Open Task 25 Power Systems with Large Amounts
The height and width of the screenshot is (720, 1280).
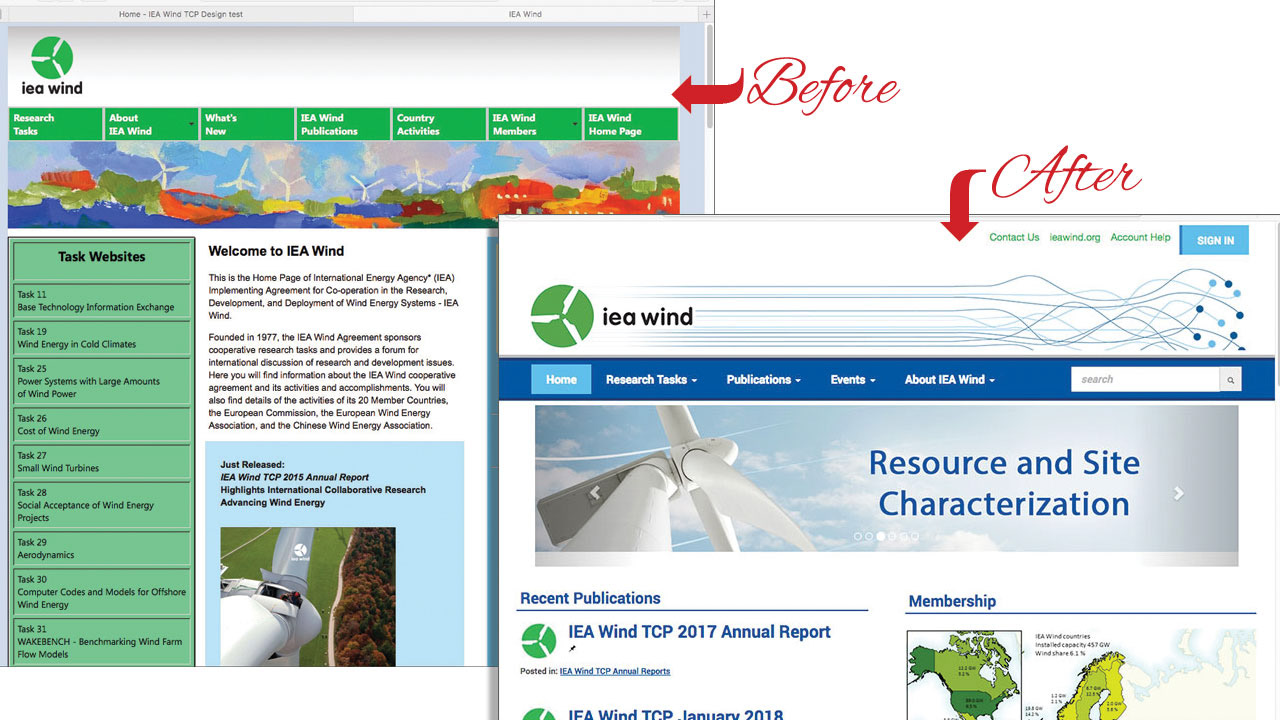[x=101, y=381]
